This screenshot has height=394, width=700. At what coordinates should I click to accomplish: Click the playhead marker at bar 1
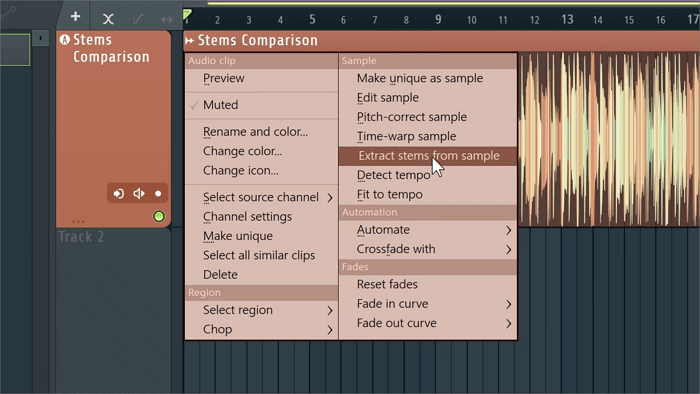(187, 15)
